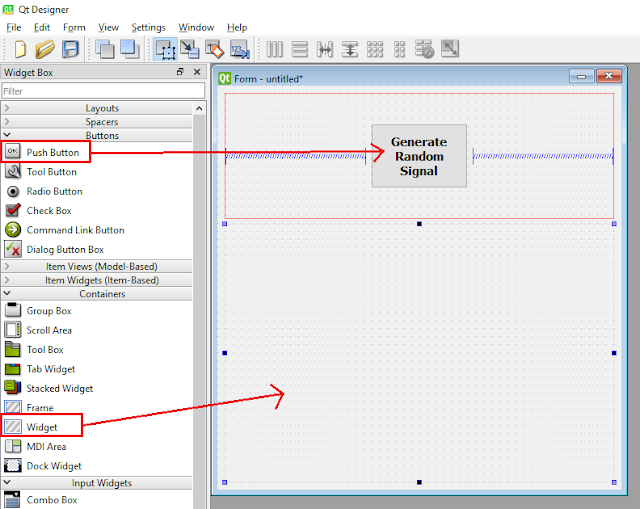Switch to Edit Signals/Slots mode
The width and height of the screenshot is (640, 509).
point(190,49)
